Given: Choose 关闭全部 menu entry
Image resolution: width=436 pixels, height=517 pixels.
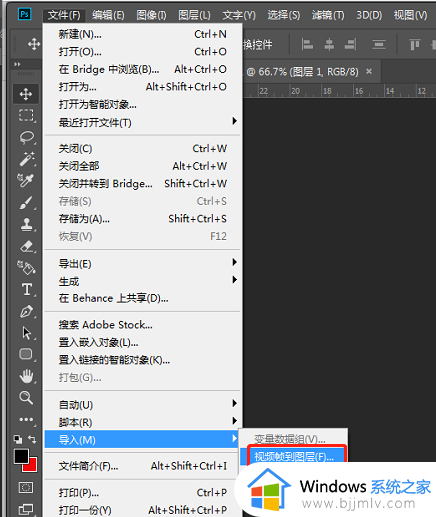Looking at the screenshot, I should pos(143,166).
